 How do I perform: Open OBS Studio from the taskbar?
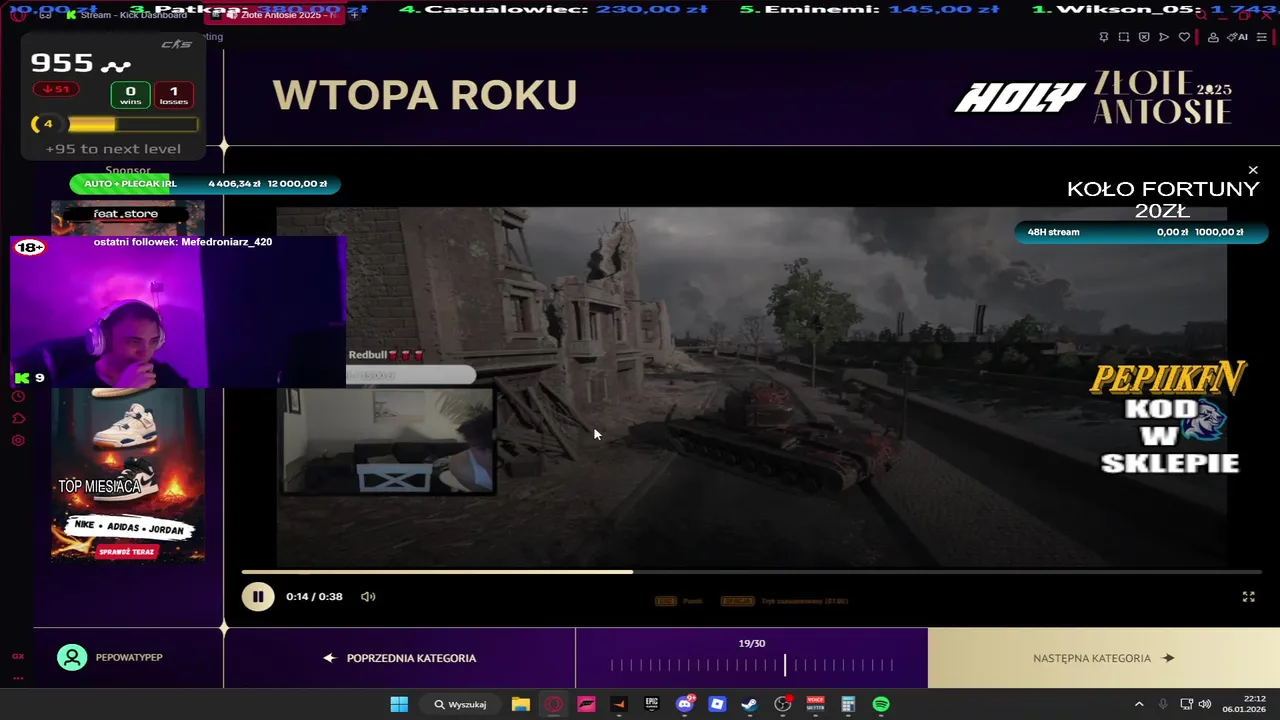(x=783, y=704)
